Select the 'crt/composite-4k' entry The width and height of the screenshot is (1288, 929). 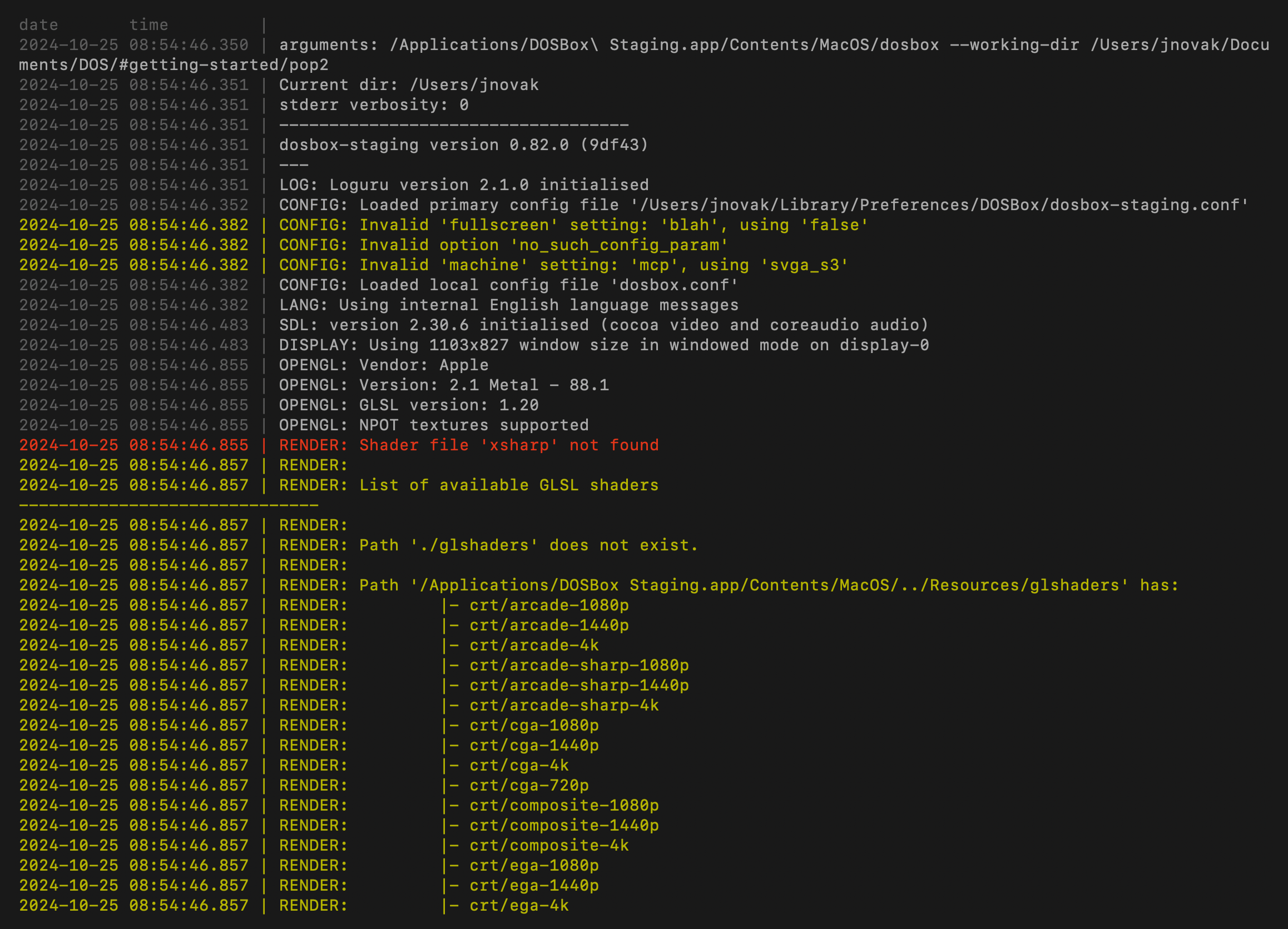(549, 846)
